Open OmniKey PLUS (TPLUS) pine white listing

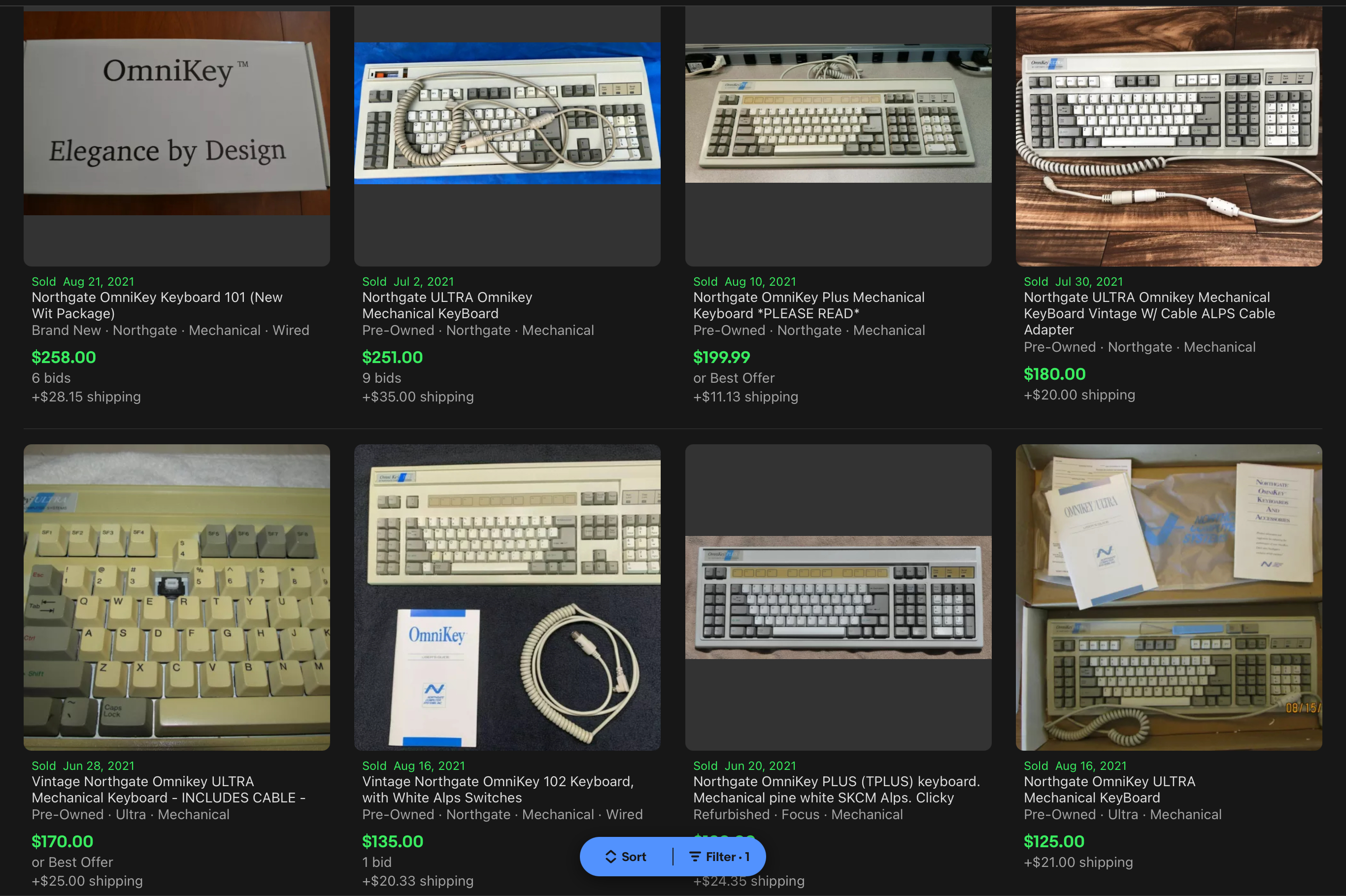837,789
